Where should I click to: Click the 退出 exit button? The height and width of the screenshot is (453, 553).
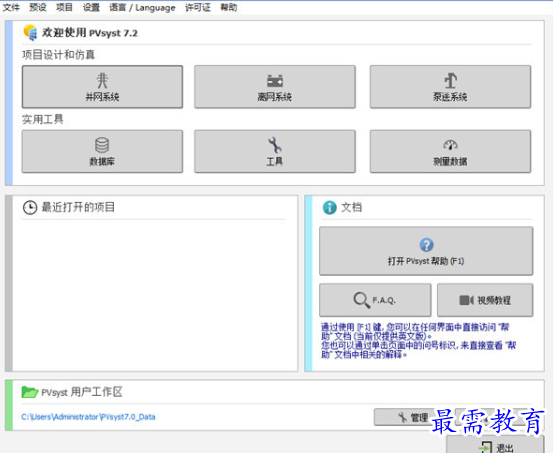pyautogui.click(x=495, y=445)
